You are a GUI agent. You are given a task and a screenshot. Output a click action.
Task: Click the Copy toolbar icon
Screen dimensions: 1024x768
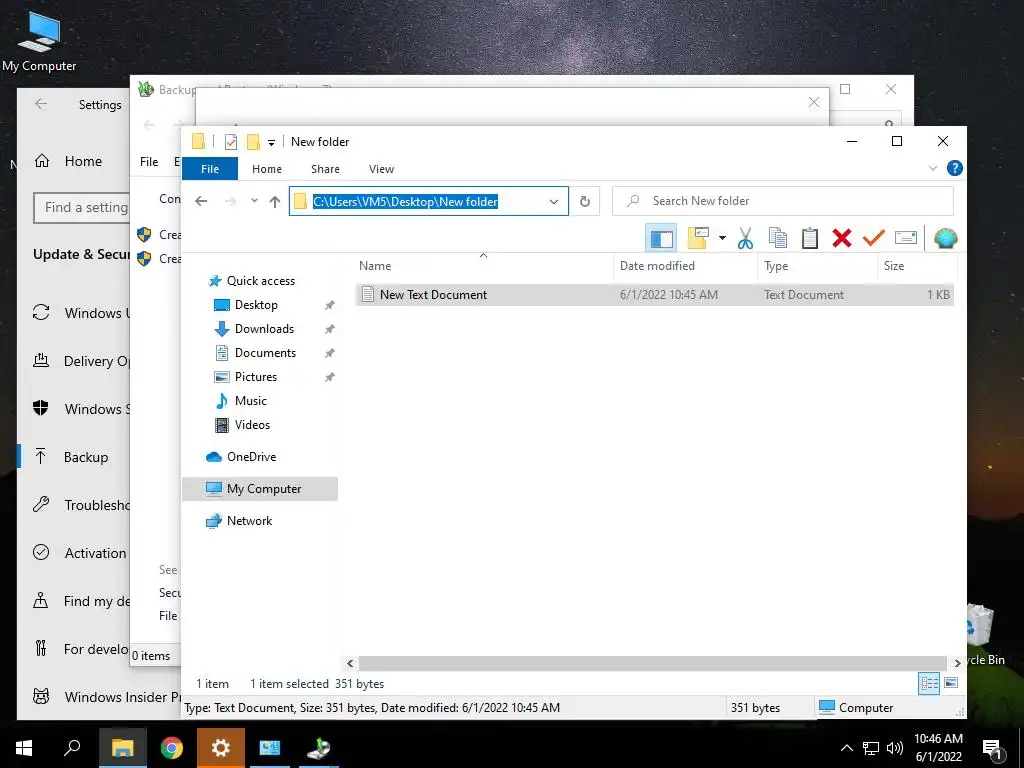tap(778, 238)
